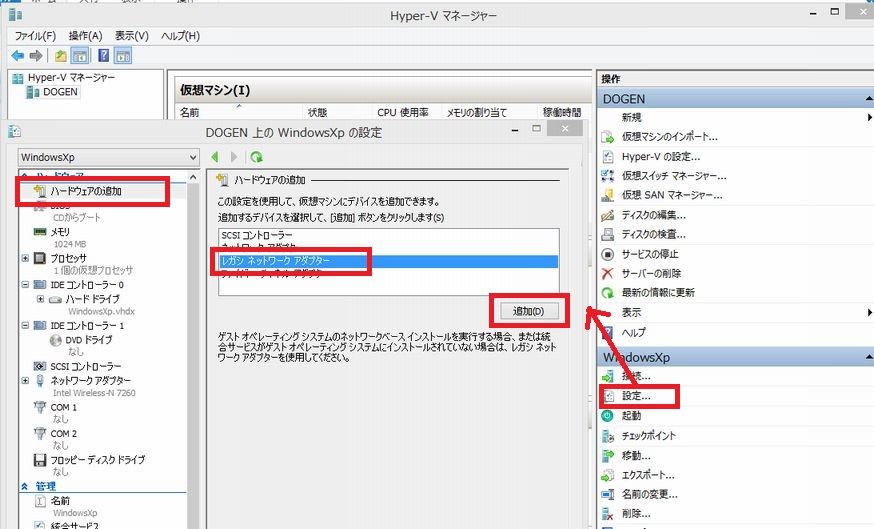Viewport: 874px width, 529px height.
Task: Click the 起動 power icon in actions
Action: pos(608,416)
